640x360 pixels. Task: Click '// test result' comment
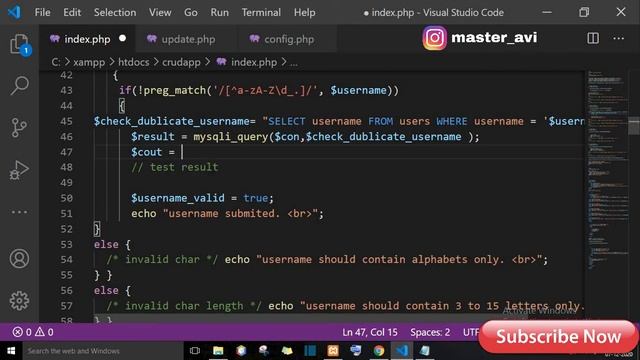pos(175,167)
